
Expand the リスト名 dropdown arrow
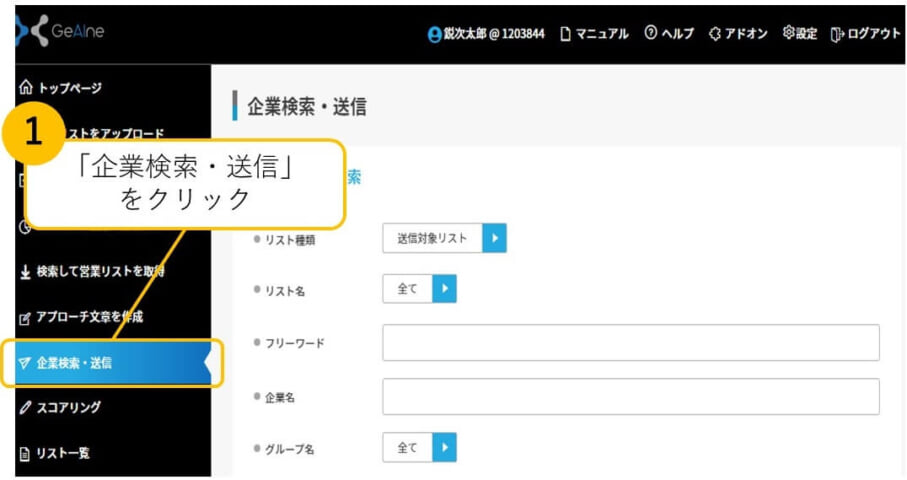pos(444,289)
